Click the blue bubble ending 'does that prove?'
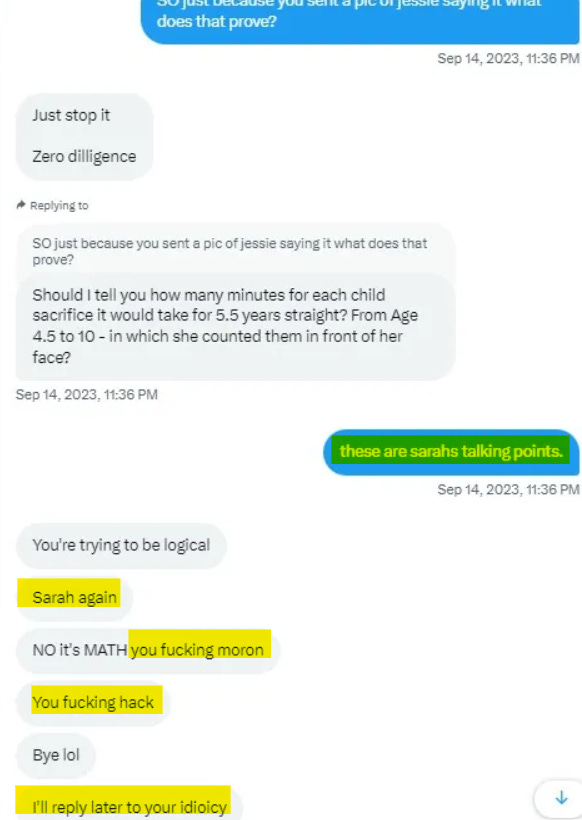This screenshot has width=582, height=820. click(360, 21)
